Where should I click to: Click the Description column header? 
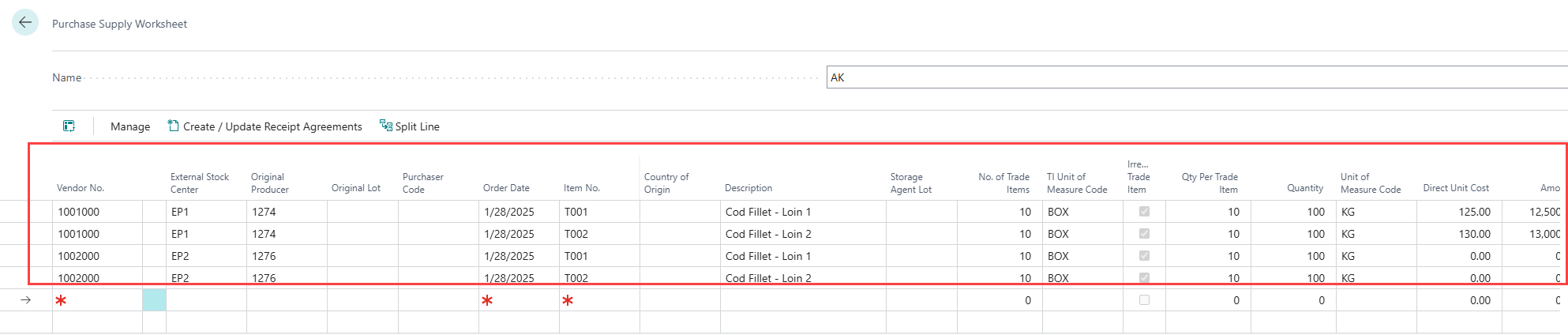click(x=748, y=188)
